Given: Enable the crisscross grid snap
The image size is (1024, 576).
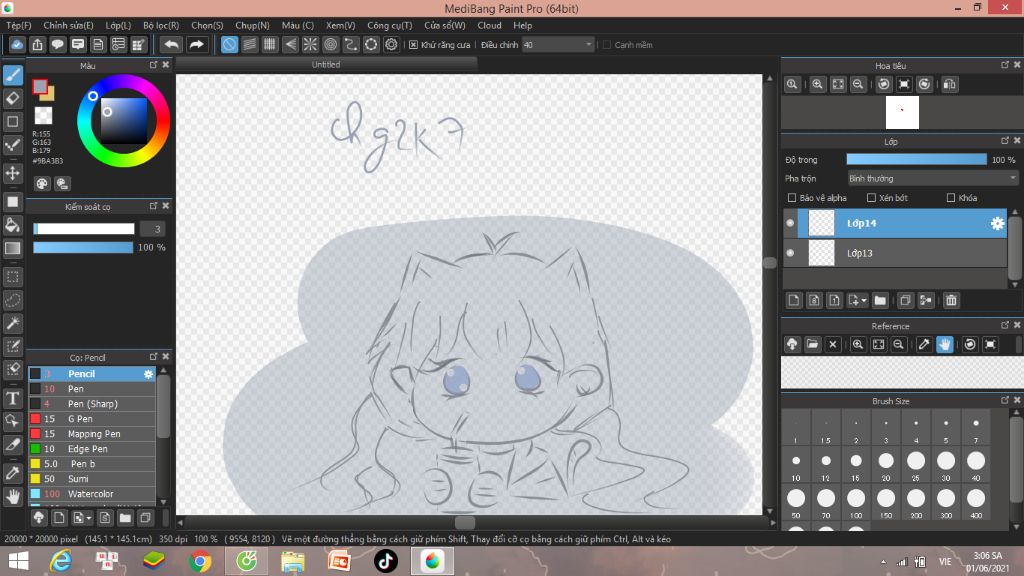Looking at the screenshot, I should point(270,44).
